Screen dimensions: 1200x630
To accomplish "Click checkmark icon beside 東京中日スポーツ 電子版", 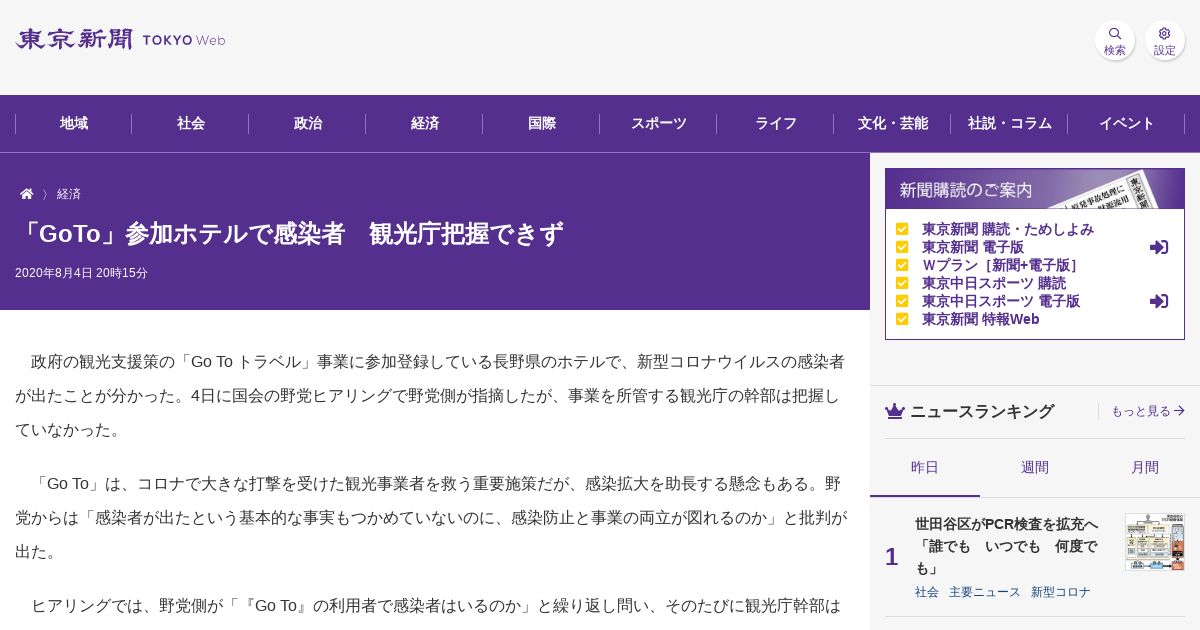I will [x=902, y=301].
